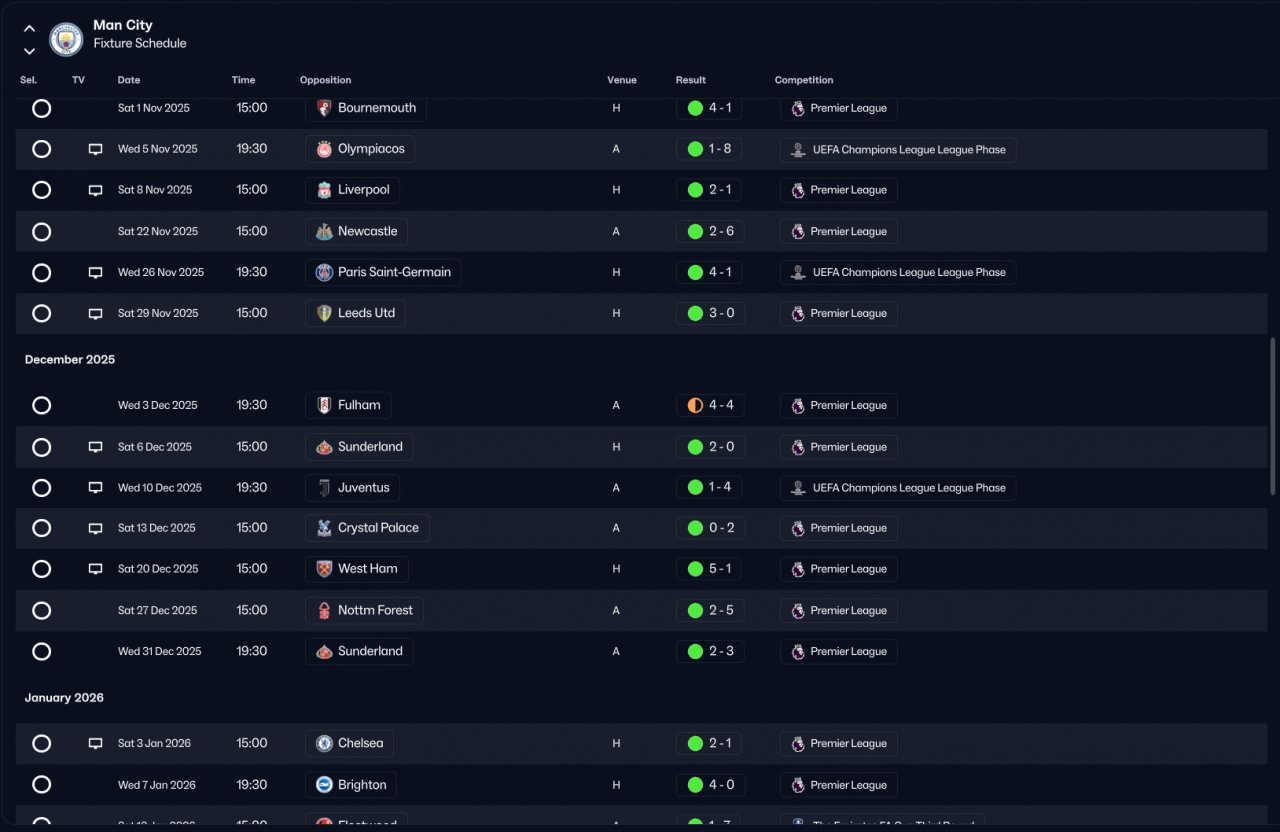Select the Bournemouth fixture radio button

[x=41, y=108]
